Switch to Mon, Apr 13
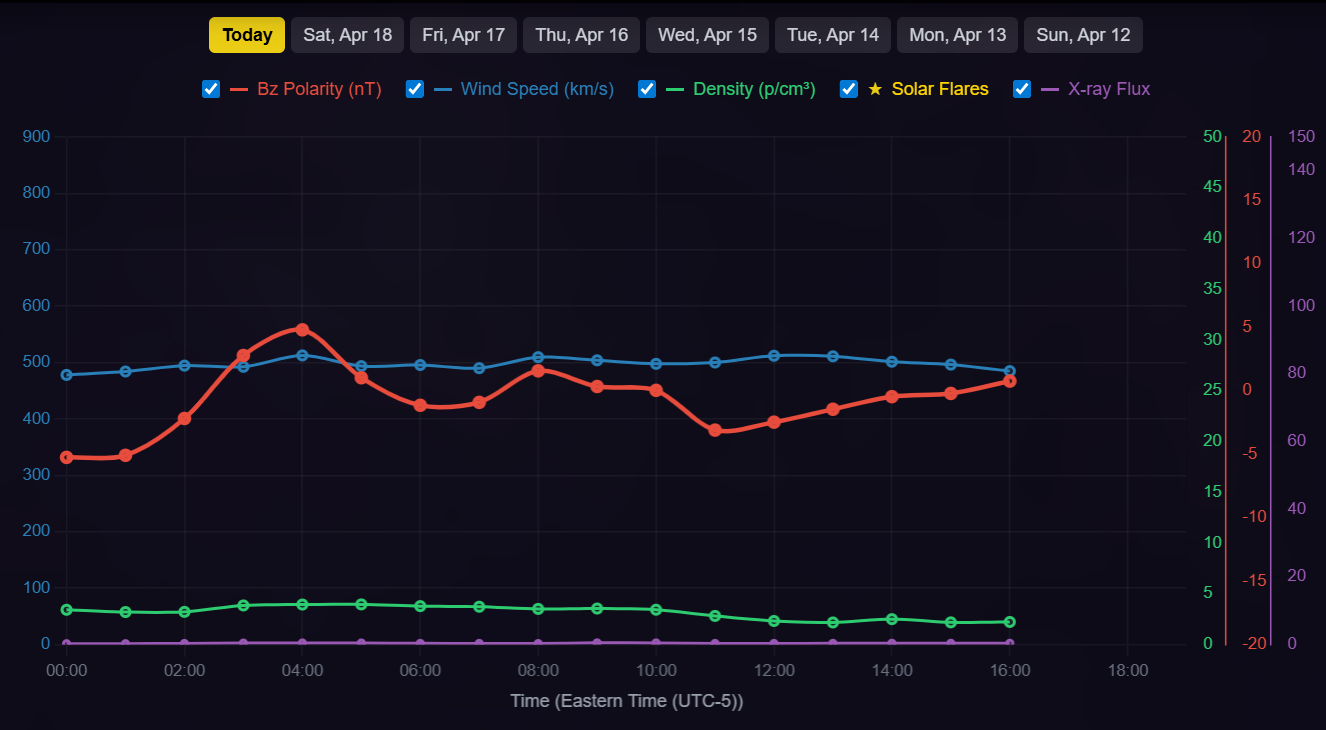 click(x=957, y=34)
